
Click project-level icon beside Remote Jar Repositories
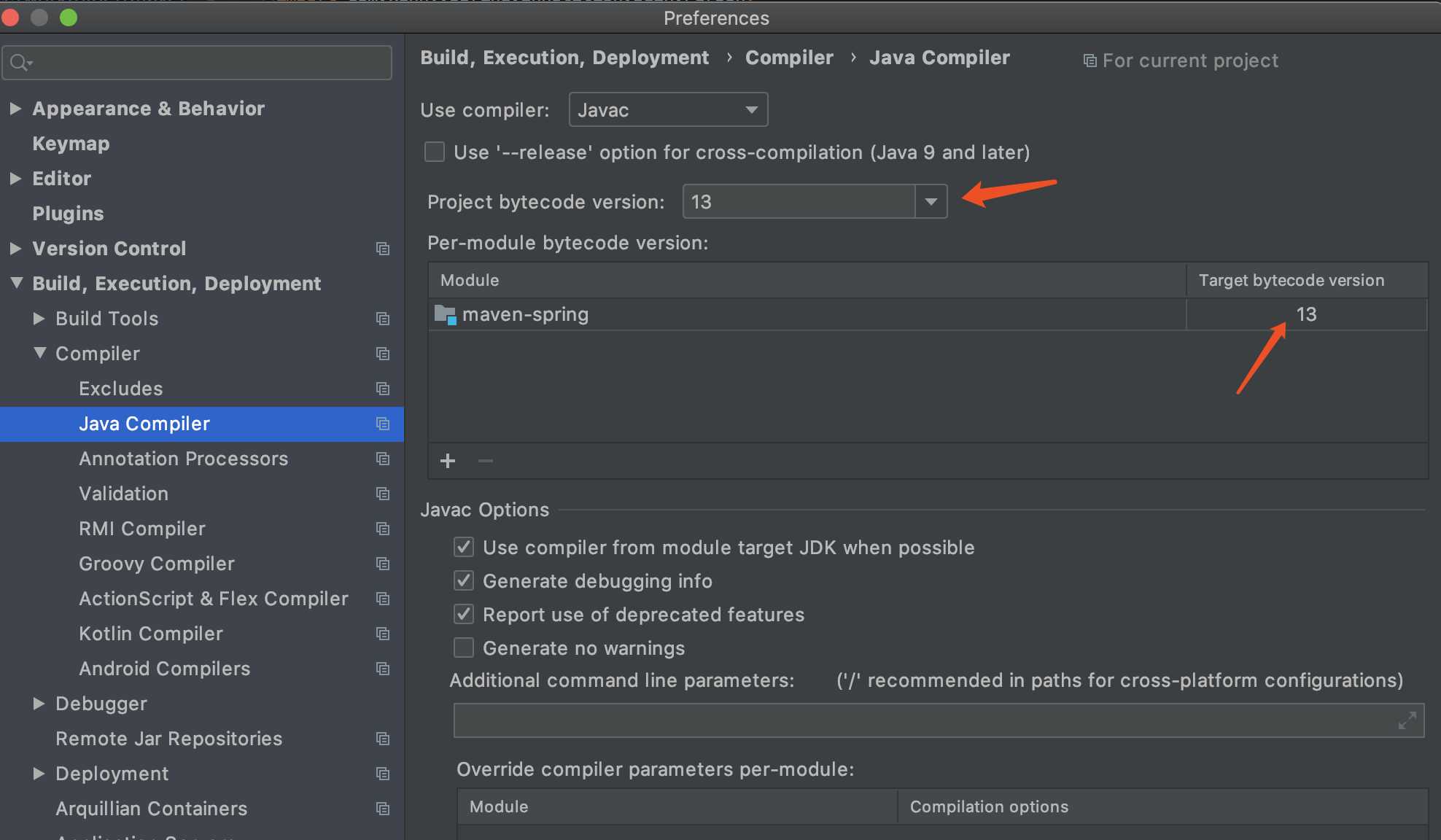(x=383, y=739)
